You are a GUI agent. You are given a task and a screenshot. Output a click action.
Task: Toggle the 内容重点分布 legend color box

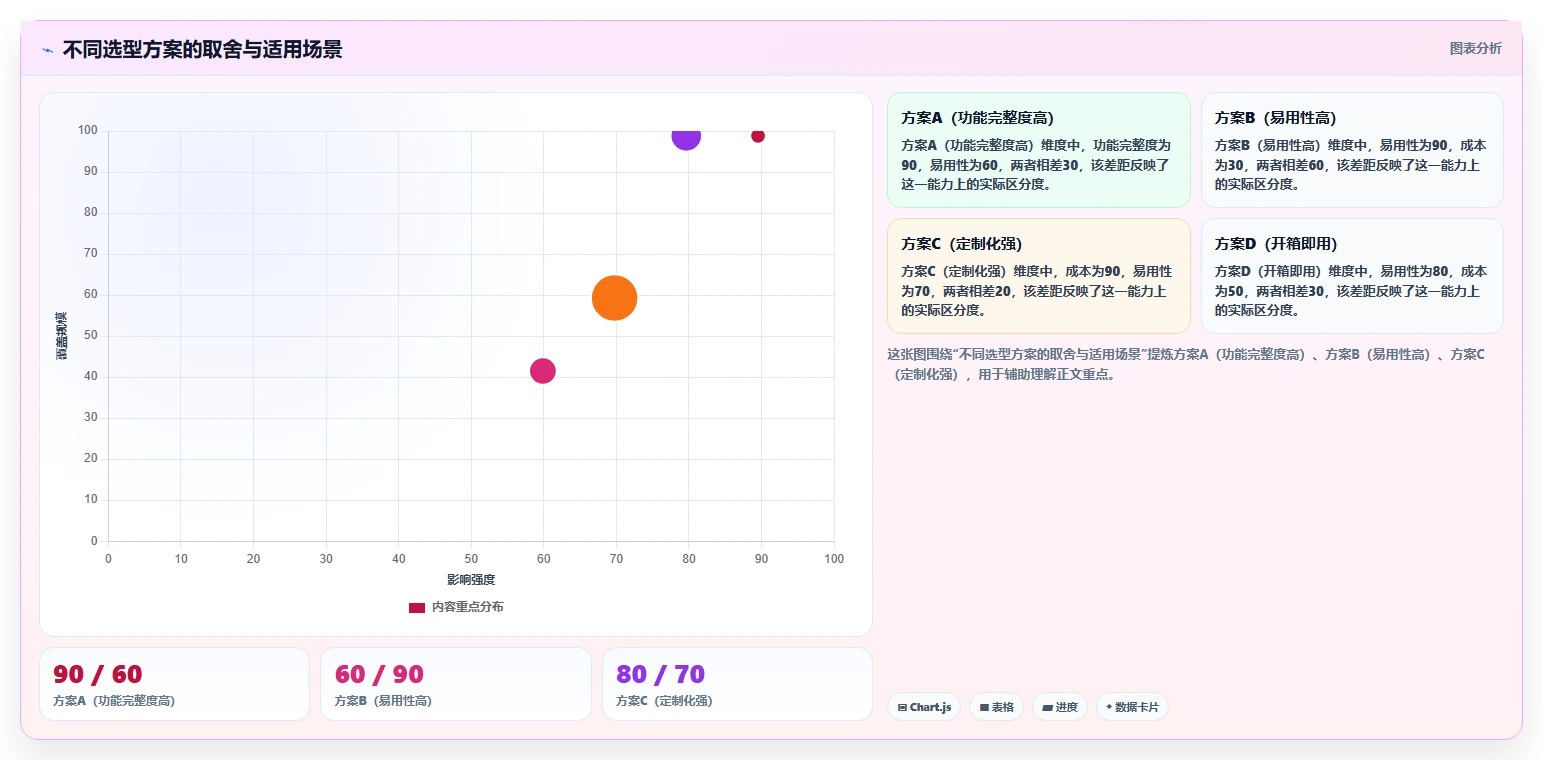coord(417,607)
